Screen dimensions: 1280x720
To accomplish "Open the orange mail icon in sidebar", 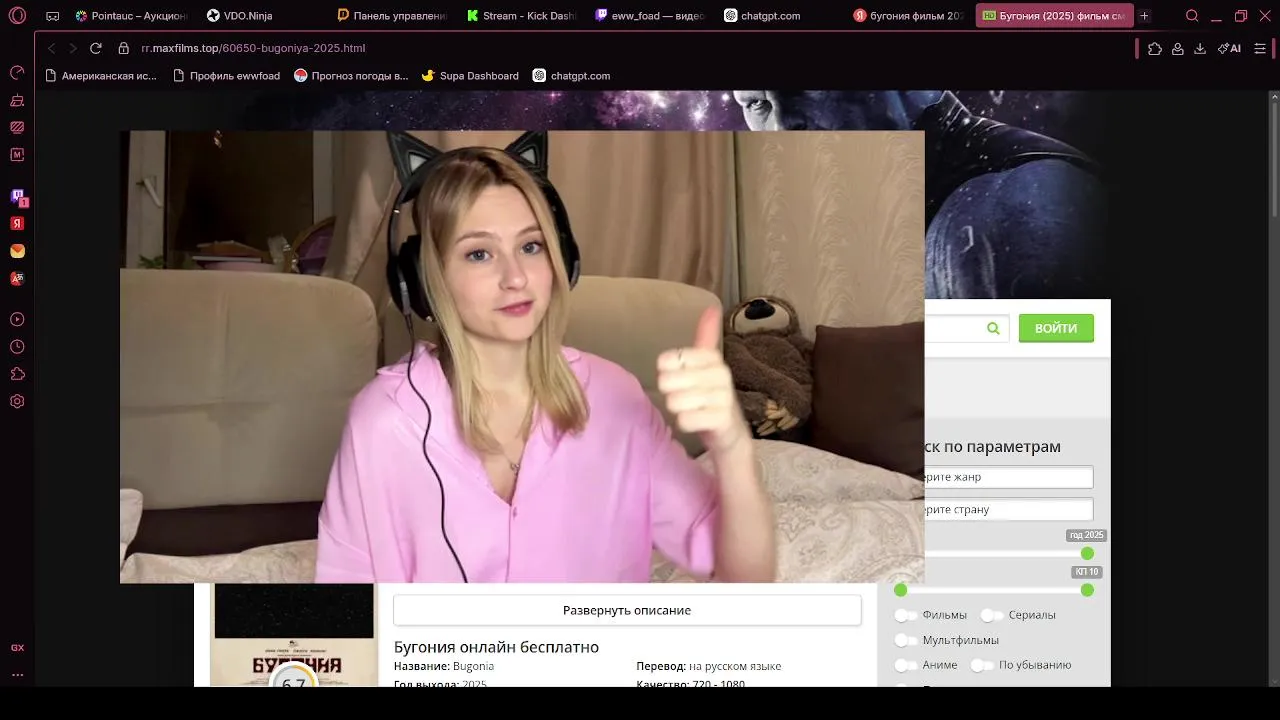I will click(x=17, y=251).
